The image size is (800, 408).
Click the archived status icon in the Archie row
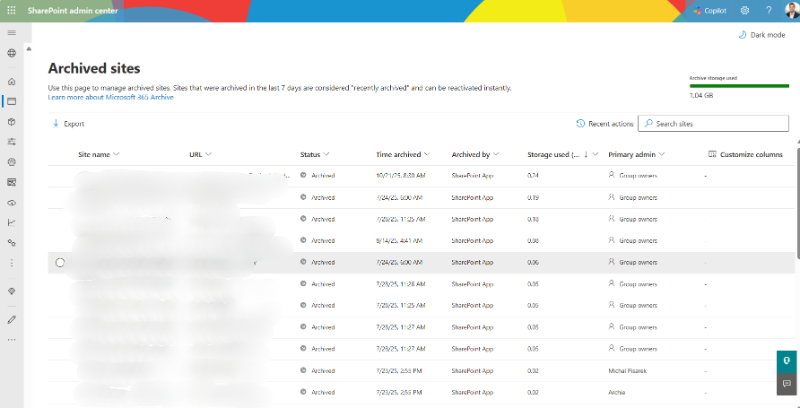click(303, 392)
